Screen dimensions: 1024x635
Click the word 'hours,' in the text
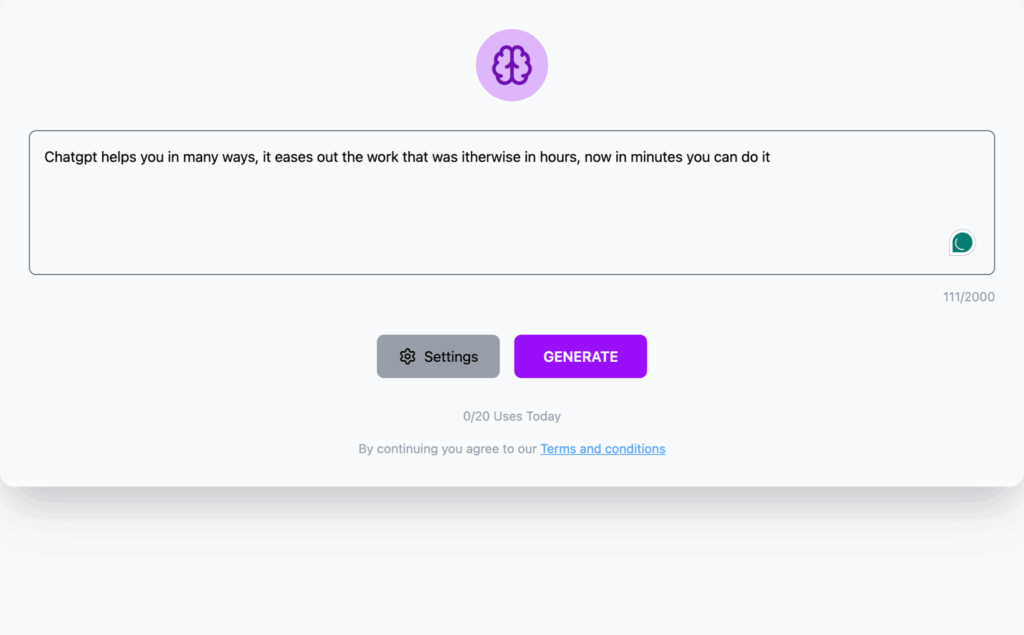click(x=560, y=157)
